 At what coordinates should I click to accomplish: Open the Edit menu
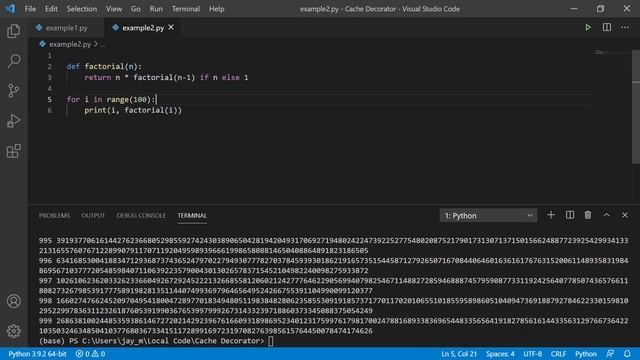click(x=51, y=9)
